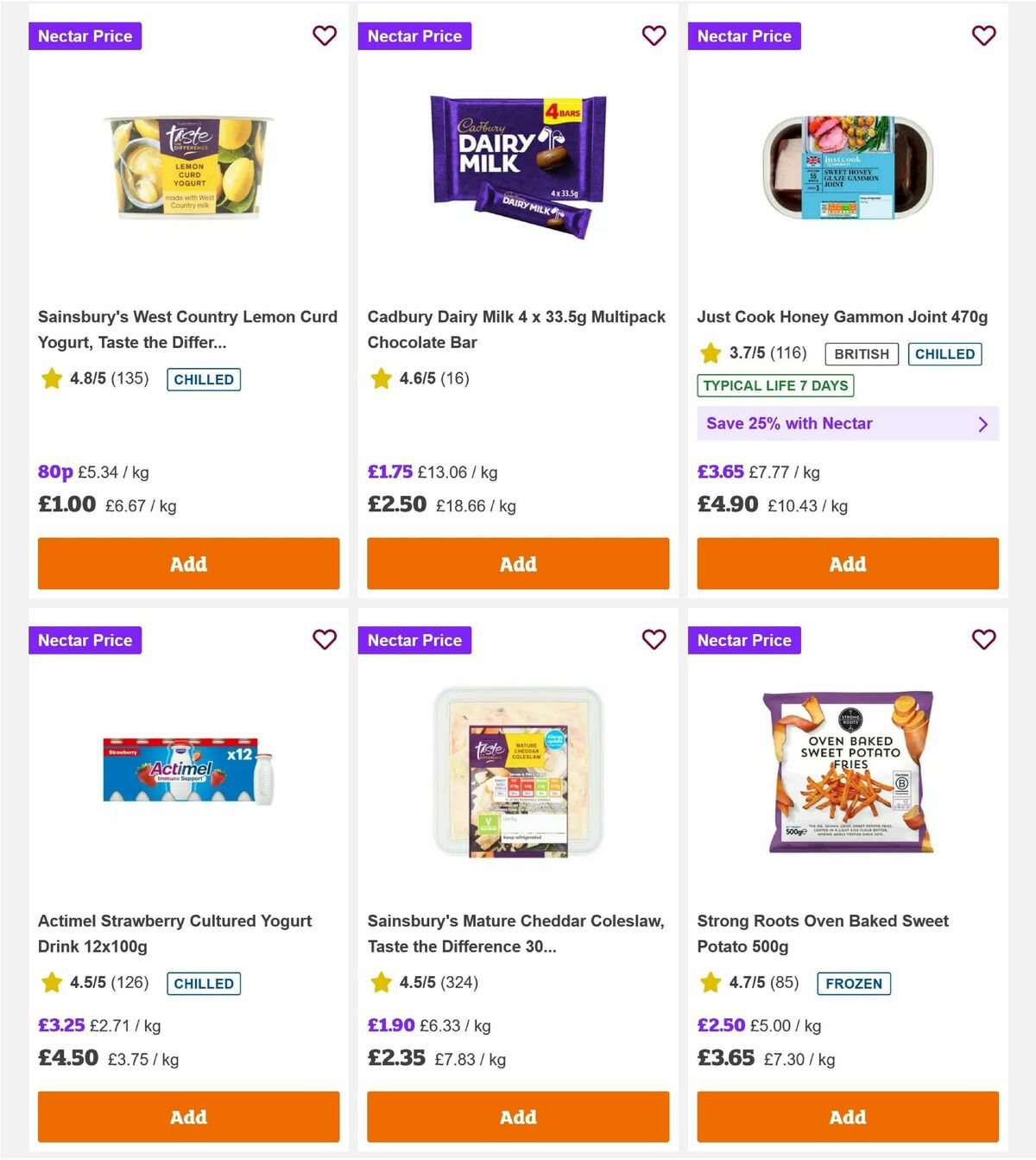Add Actimel Strawberry yogurt drink to basket

click(187, 1117)
